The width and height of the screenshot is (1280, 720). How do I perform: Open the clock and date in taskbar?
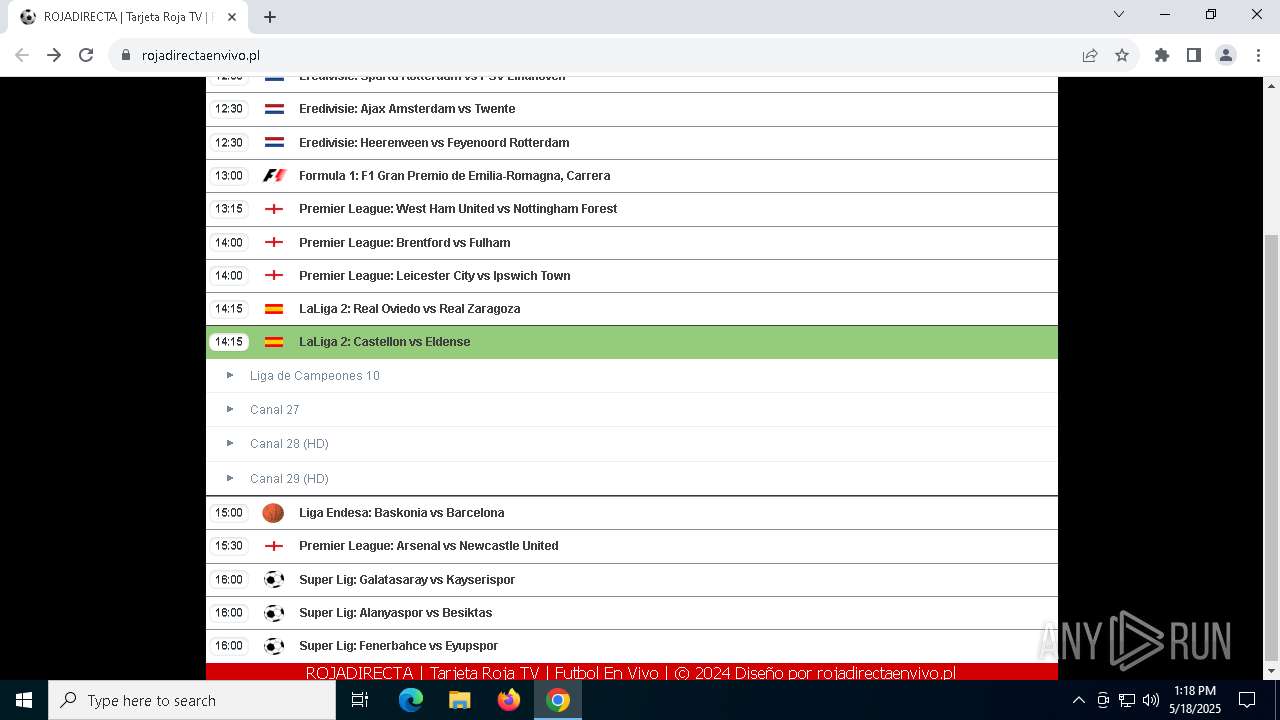click(x=1195, y=700)
